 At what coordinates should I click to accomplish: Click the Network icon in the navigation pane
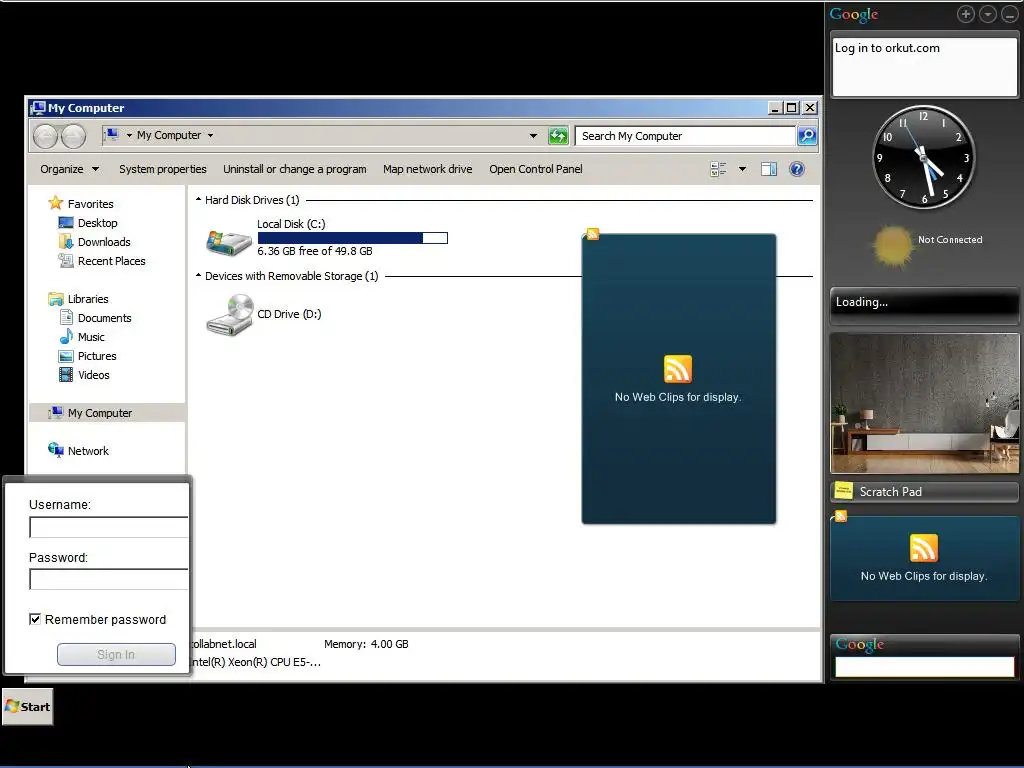pos(56,450)
